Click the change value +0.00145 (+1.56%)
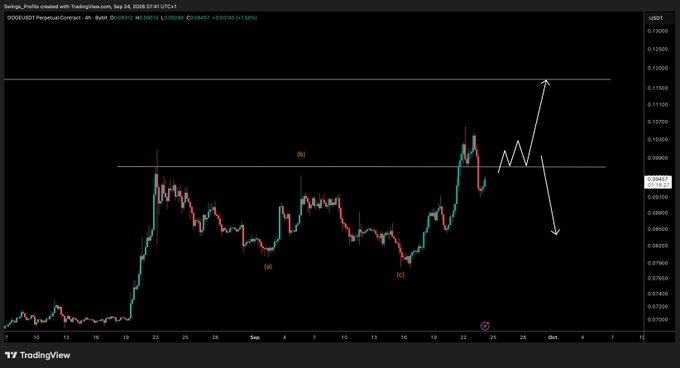This screenshot has height=368, width=680. pos(235,18)
